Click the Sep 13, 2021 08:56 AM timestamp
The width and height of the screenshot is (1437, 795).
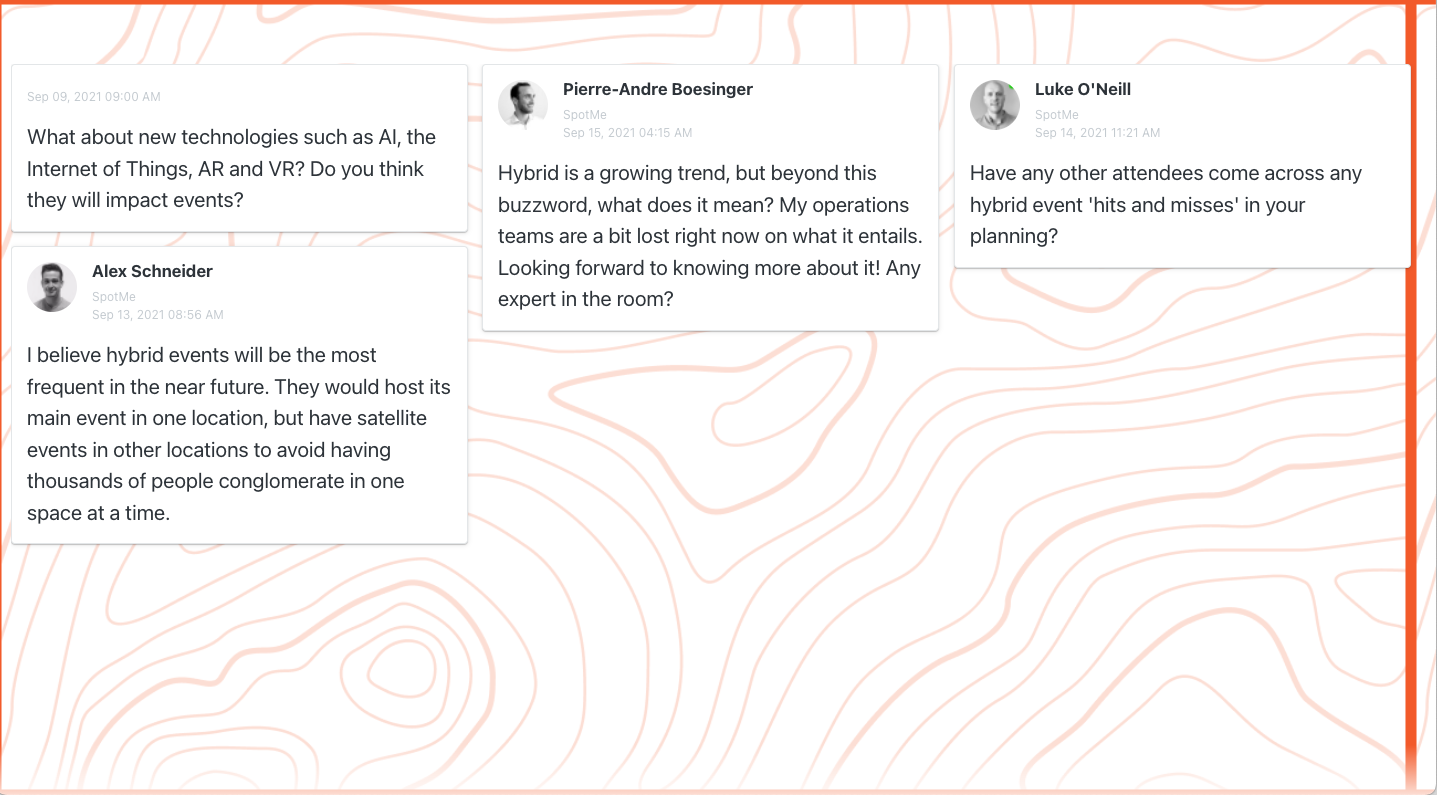158,315
